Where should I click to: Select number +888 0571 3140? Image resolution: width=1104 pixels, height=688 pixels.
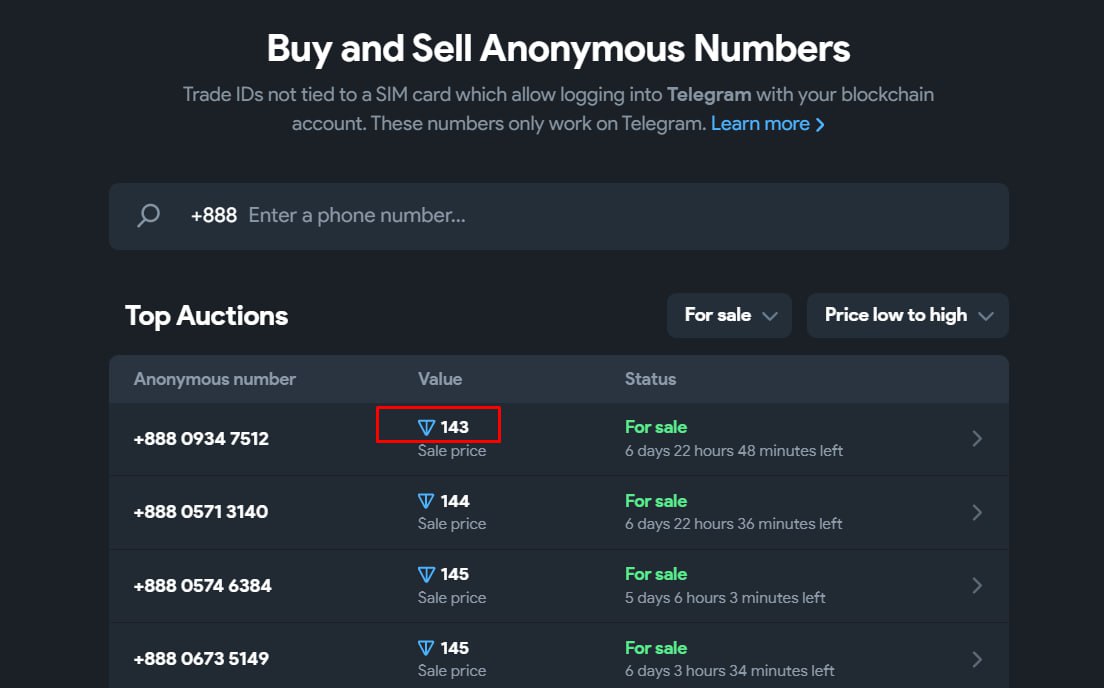tap(201, 512)
